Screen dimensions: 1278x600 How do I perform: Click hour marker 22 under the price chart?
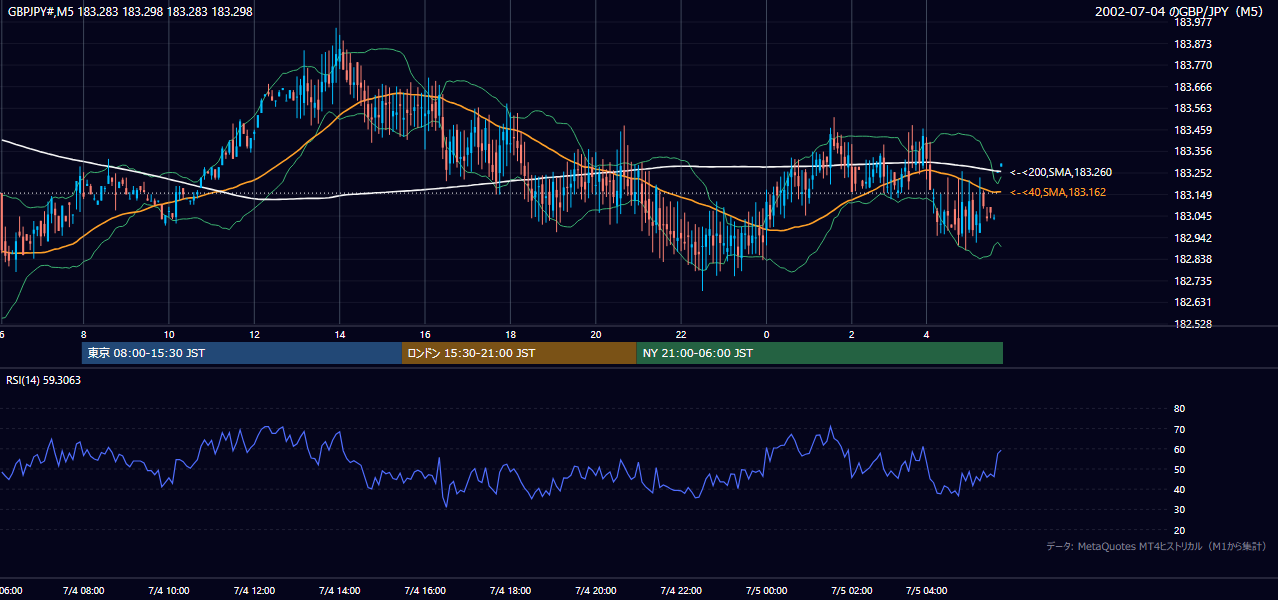pyautogui.click(x=681, y=334)
